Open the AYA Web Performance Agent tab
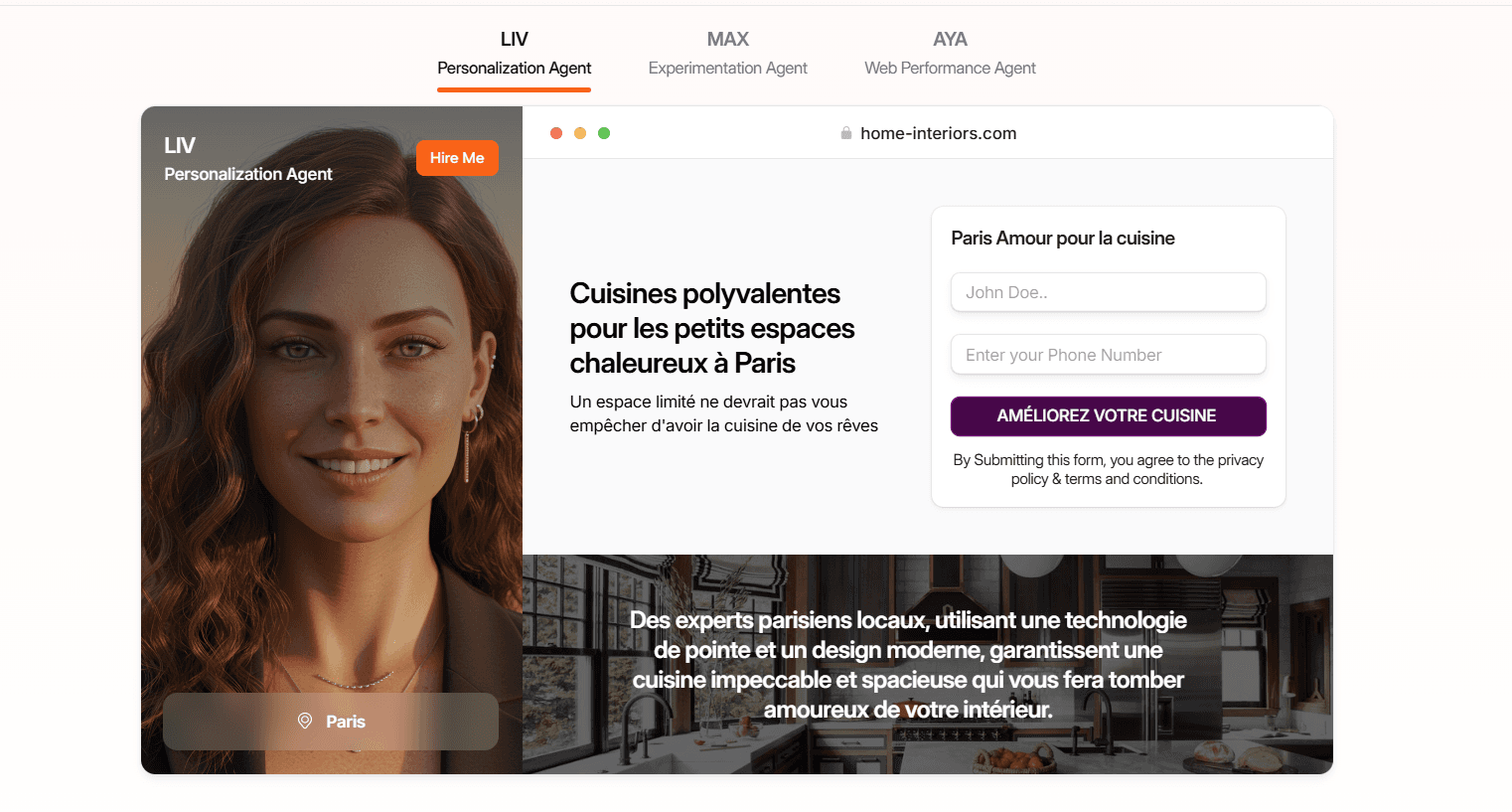Image resolution: width=1512 pixels, height=812 pixels. [x=950, y=55]
